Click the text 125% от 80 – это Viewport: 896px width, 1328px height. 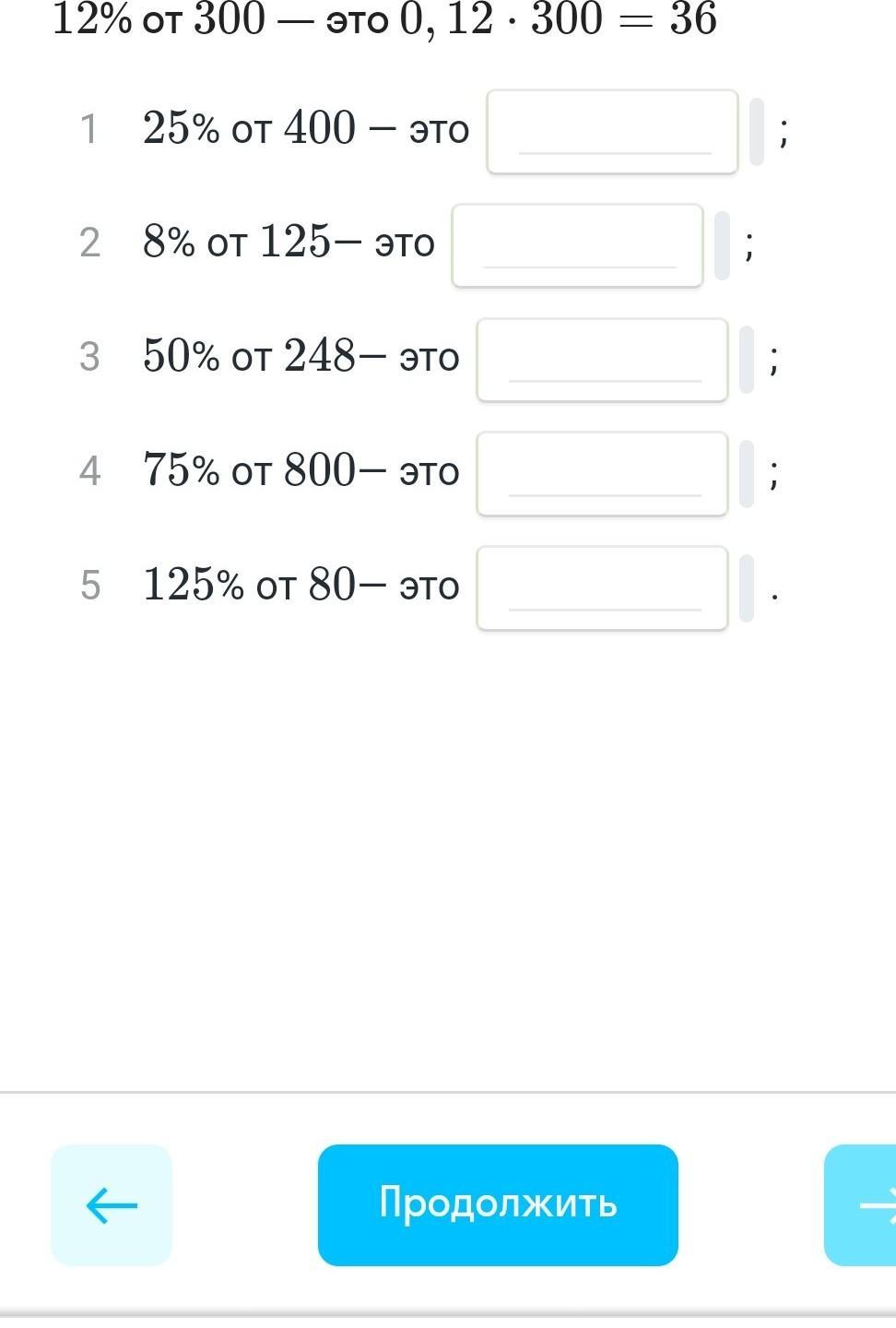[x=301, y=585]
